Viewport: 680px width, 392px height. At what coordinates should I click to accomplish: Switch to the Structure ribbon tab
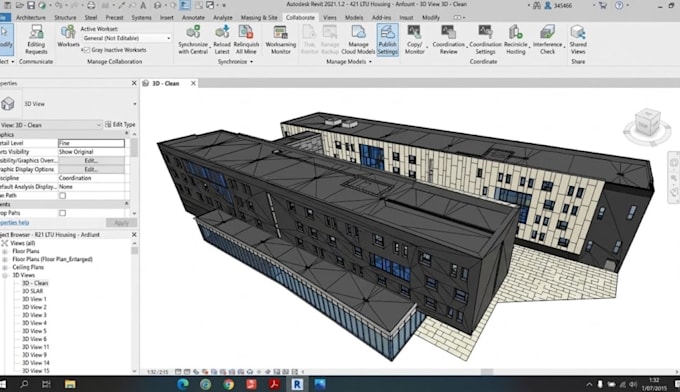(65, 17)
